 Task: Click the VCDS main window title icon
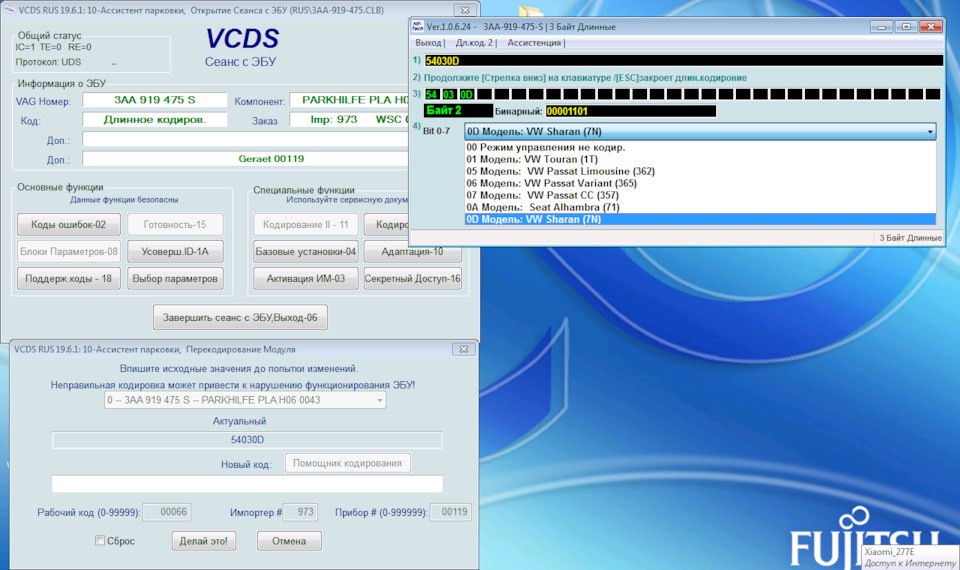click(x=9, y=10)
